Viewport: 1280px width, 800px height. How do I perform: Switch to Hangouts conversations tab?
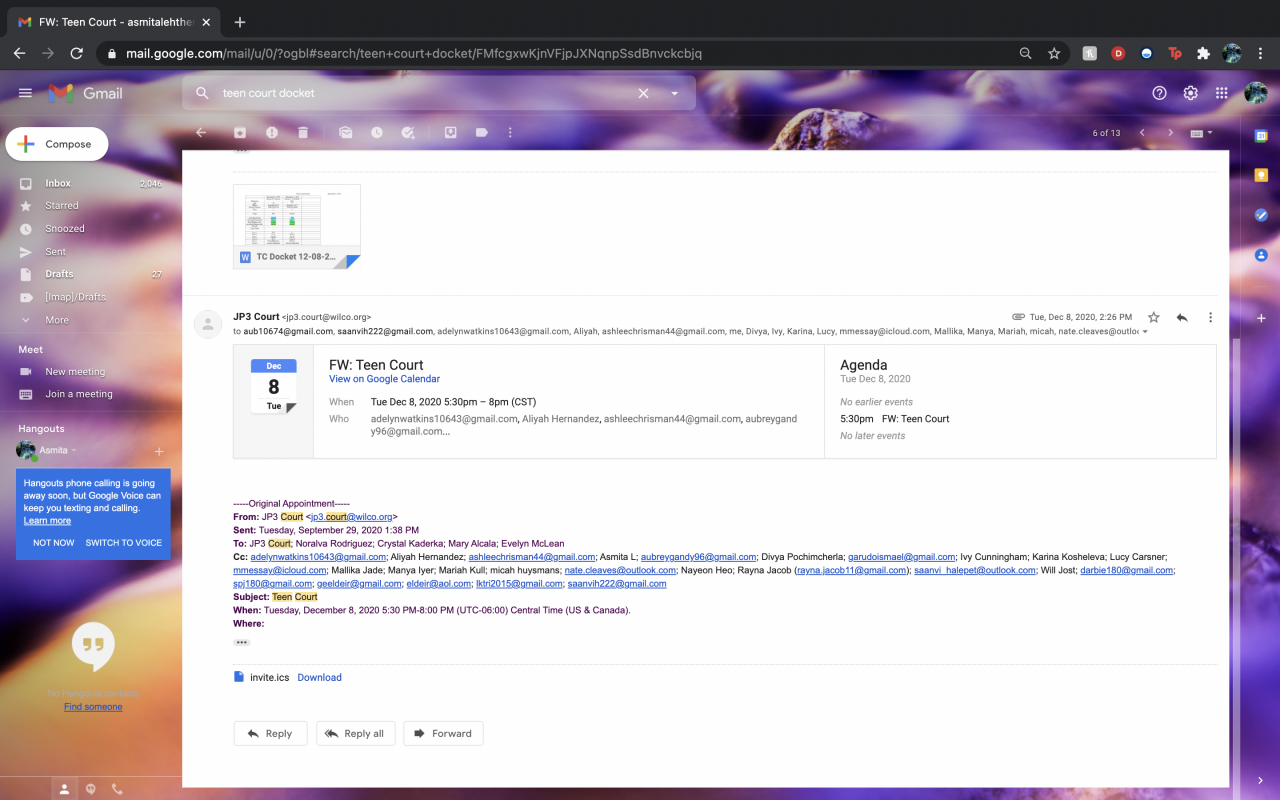91,789
